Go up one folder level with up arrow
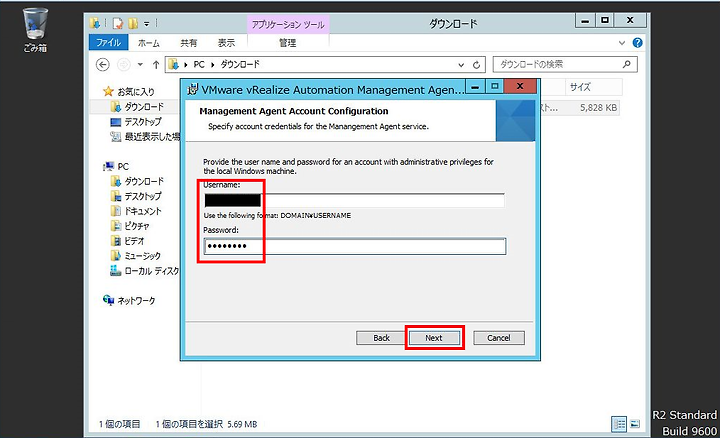This screenshot has height=438, width=720. click(156, 65)
